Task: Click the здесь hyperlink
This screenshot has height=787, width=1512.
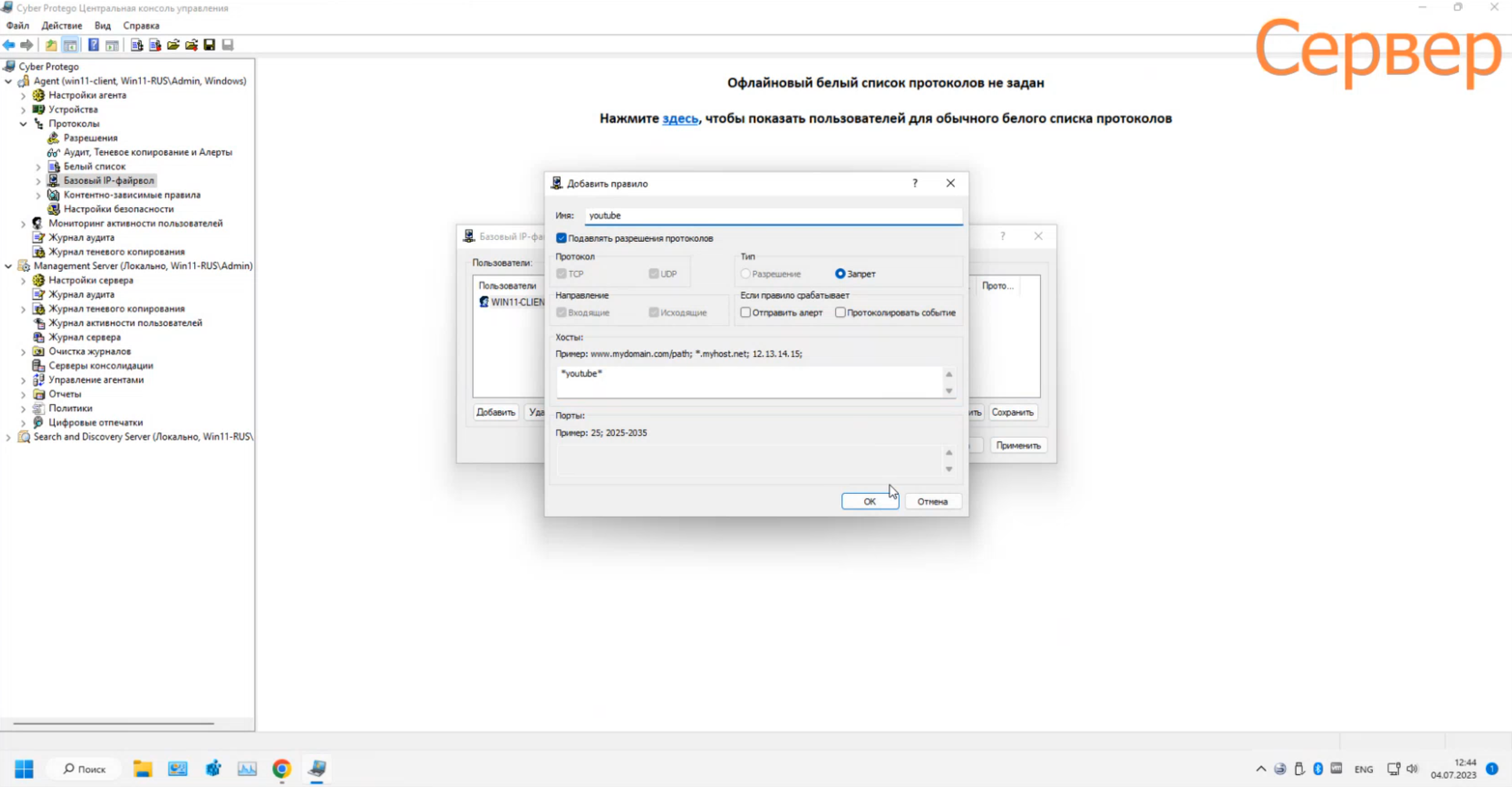Action: (x=680, y=118)
